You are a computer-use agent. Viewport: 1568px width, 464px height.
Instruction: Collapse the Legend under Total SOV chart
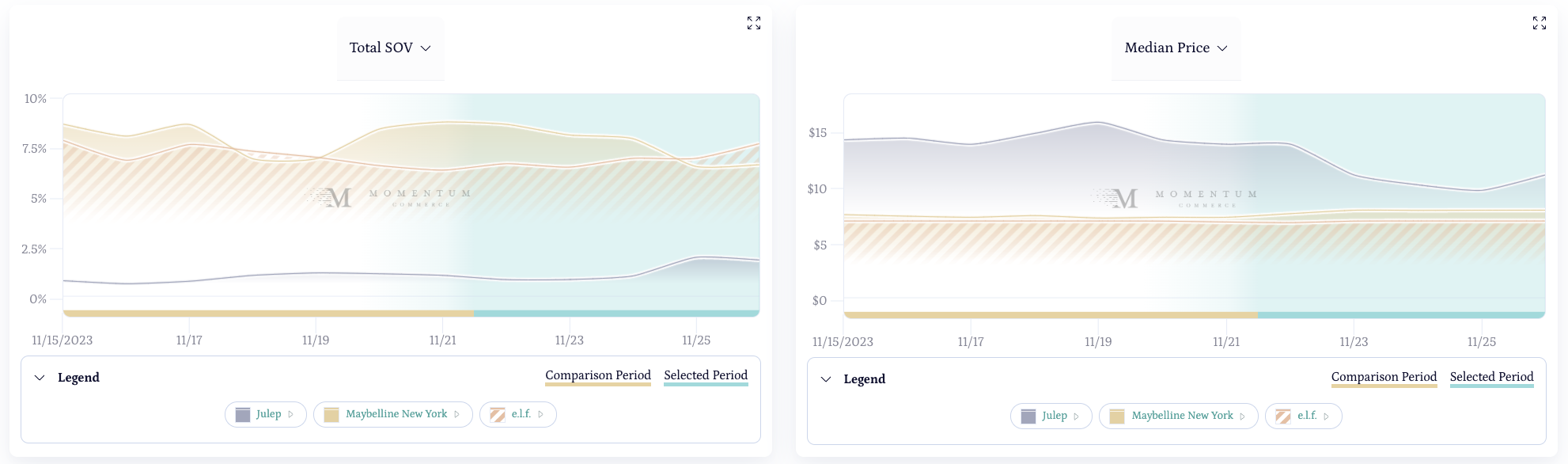[40, 378]
